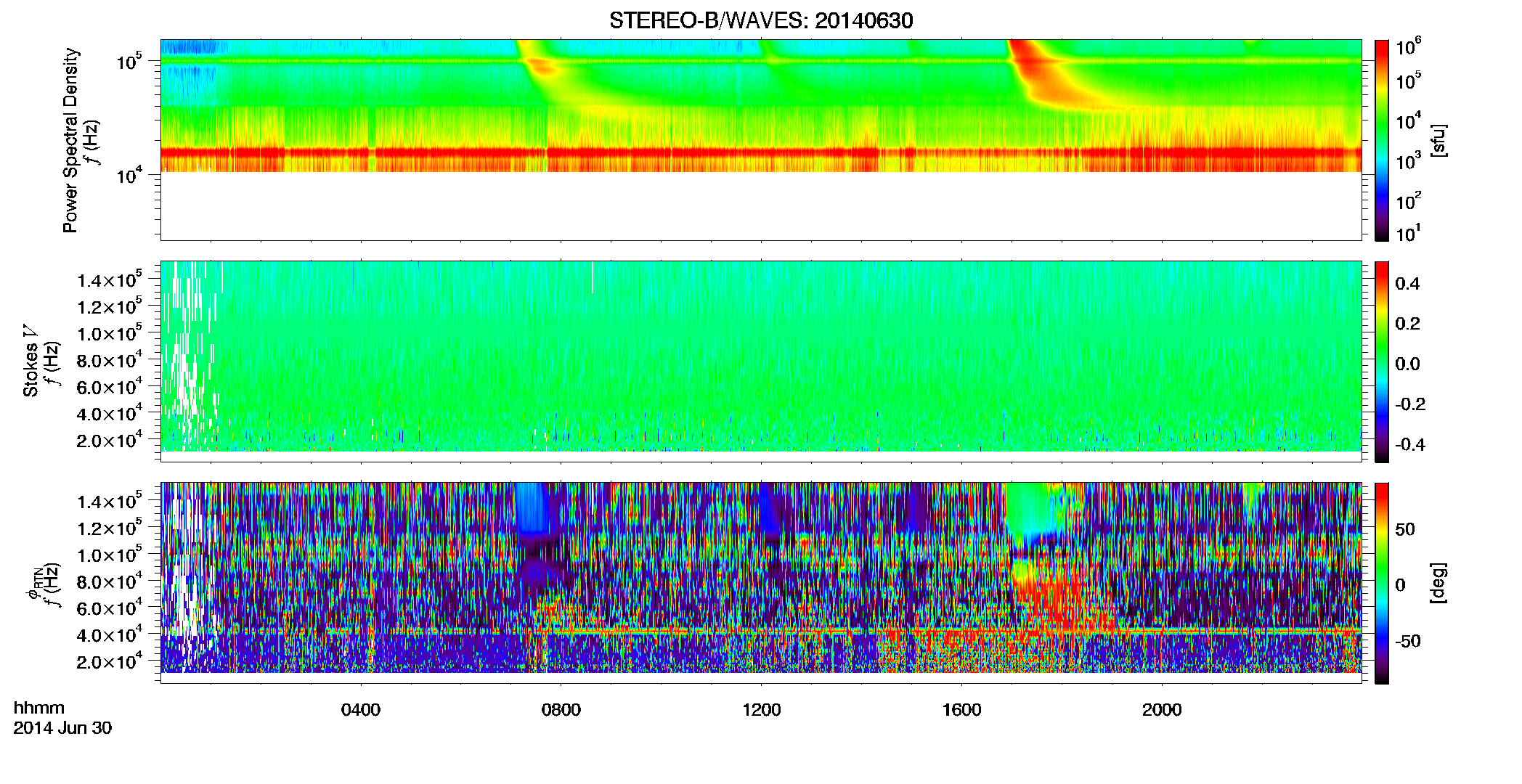Click the -50 label on degree colorbar

(1408, 641)
